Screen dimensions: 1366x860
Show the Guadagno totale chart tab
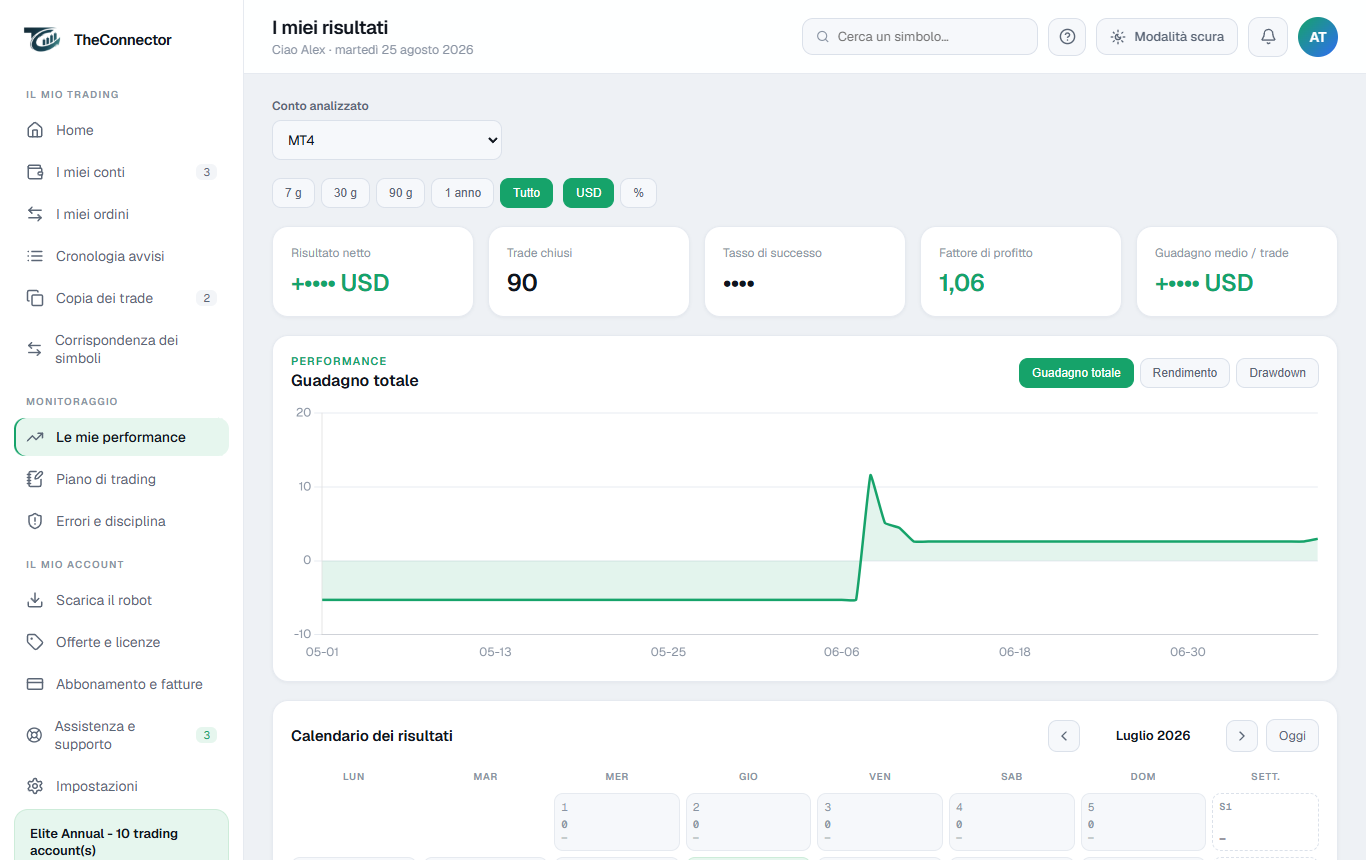point(1076,373)
